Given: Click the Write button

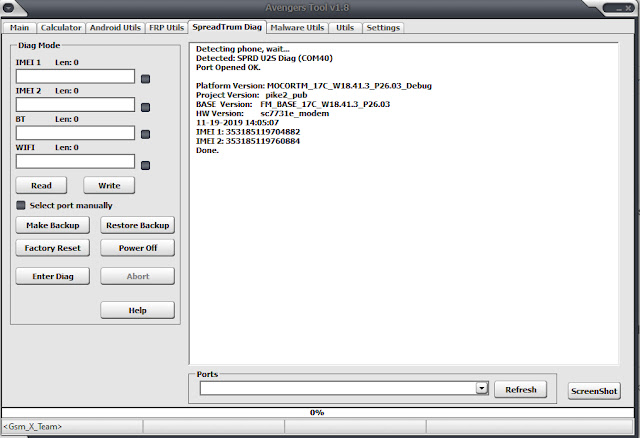Looking at the screenshot, I should (x=109, y=185).
